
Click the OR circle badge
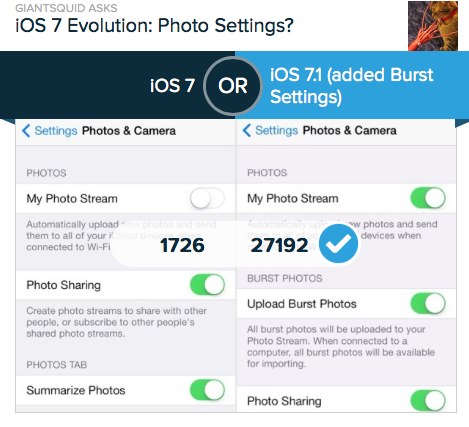tap(232, 86)
